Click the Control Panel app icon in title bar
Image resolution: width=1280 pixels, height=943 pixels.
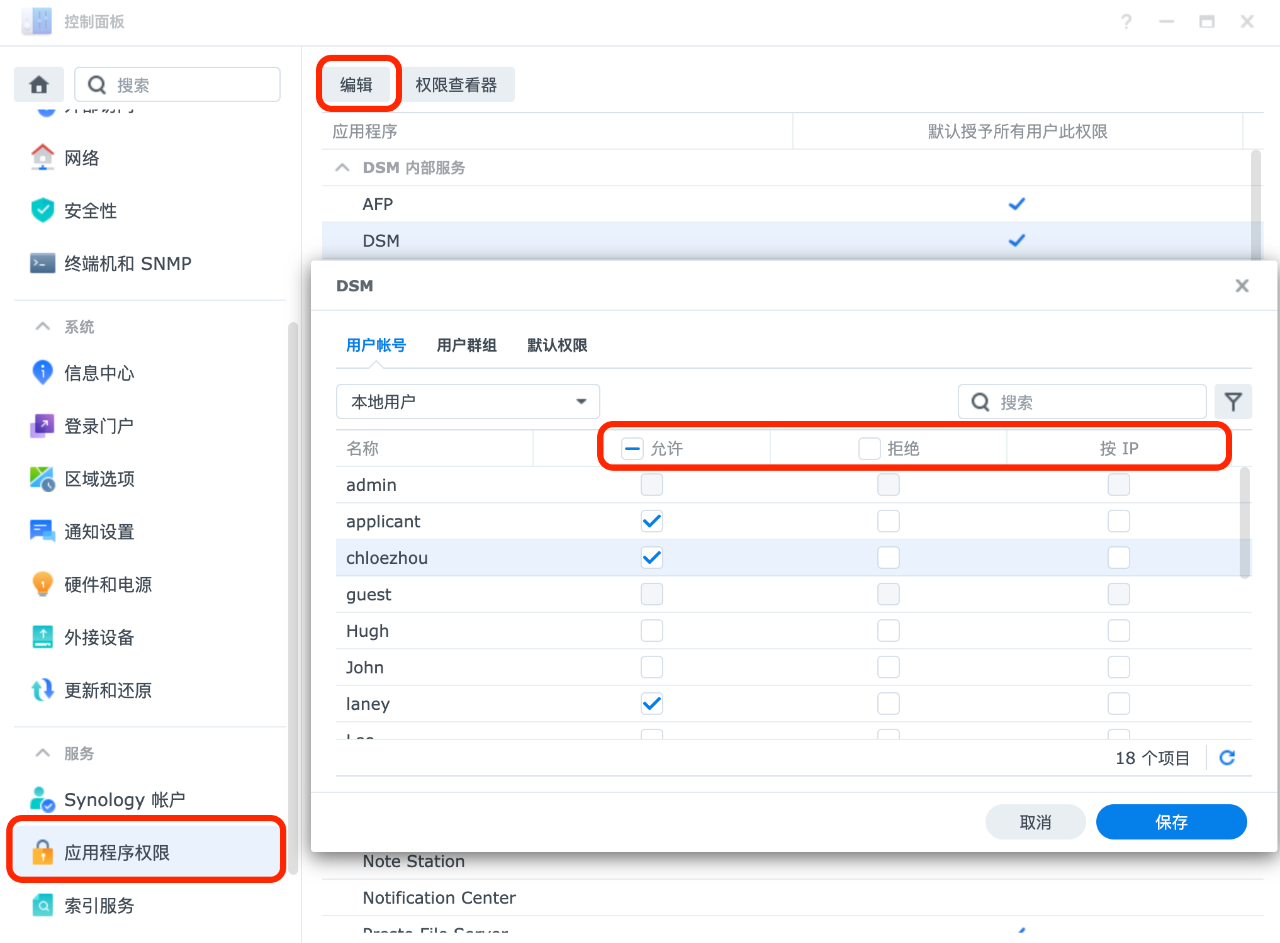pyautogui.click(x=37, y=21)
